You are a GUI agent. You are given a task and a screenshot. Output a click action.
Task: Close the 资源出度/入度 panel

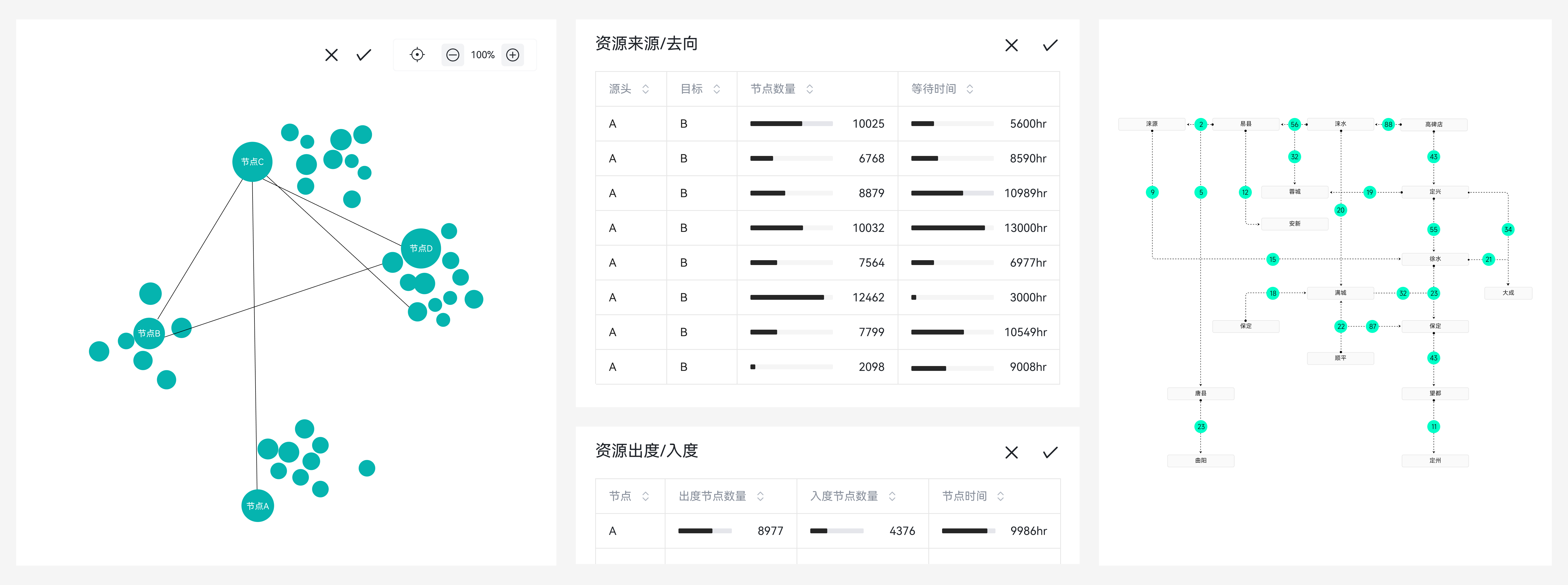[x=1011, y=452]
